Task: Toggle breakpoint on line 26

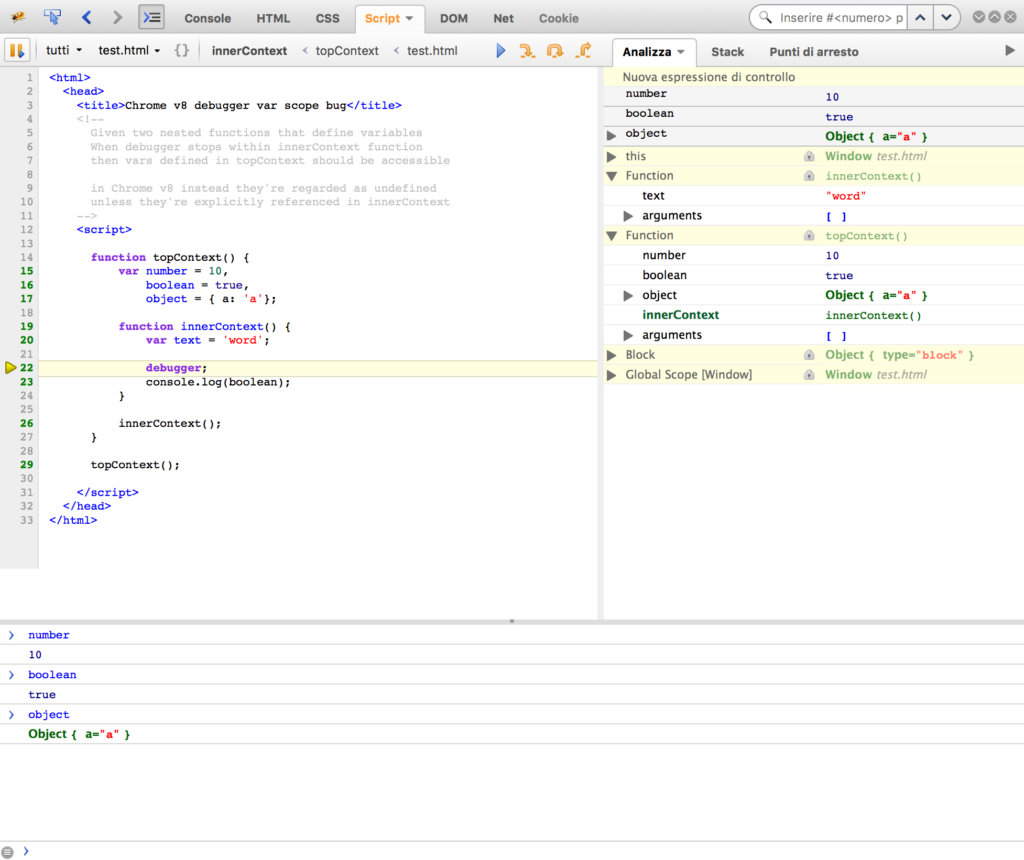Action: tap(26, 423)
